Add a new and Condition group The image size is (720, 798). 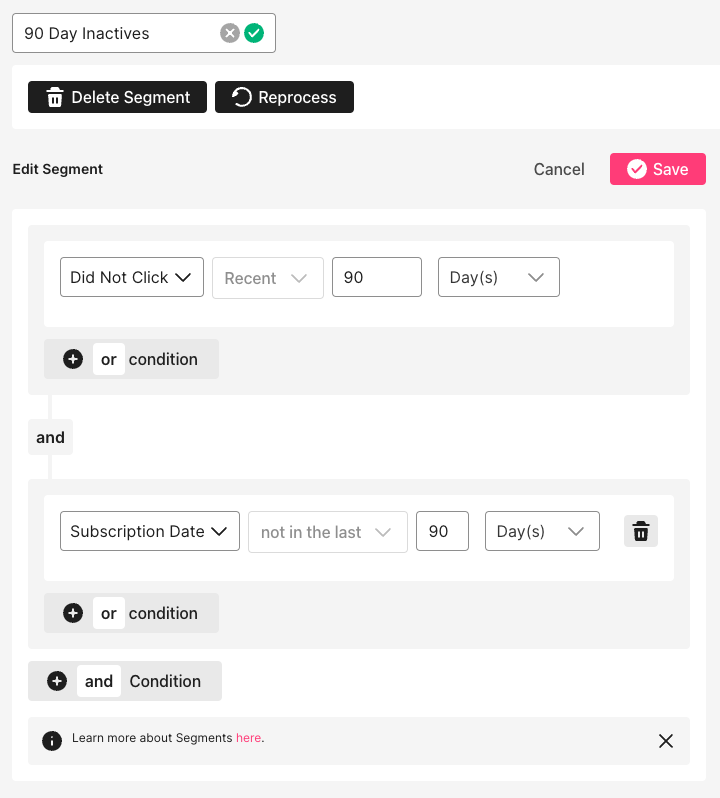pyautogui.click(x=125, y=681)
